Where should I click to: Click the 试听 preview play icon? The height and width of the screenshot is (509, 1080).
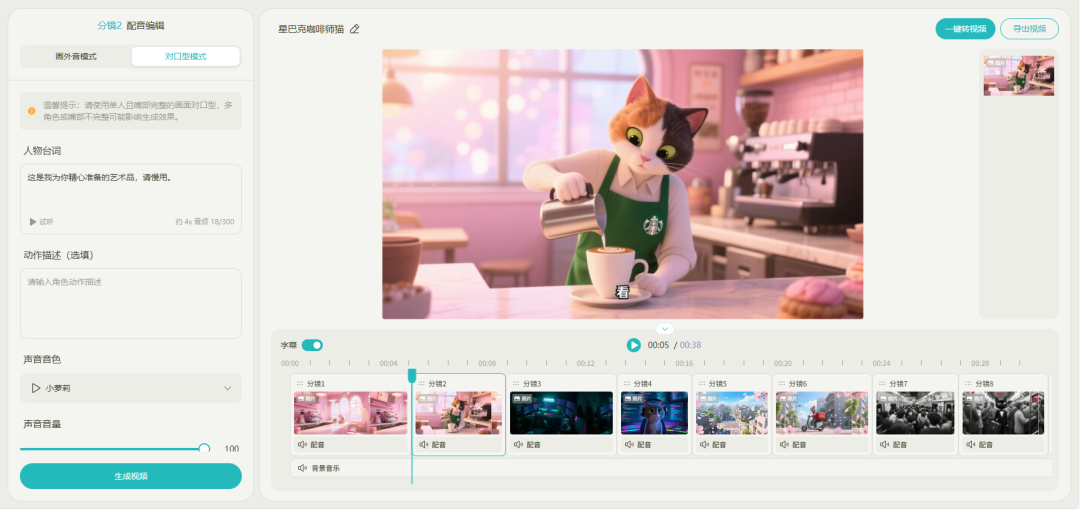32,222
